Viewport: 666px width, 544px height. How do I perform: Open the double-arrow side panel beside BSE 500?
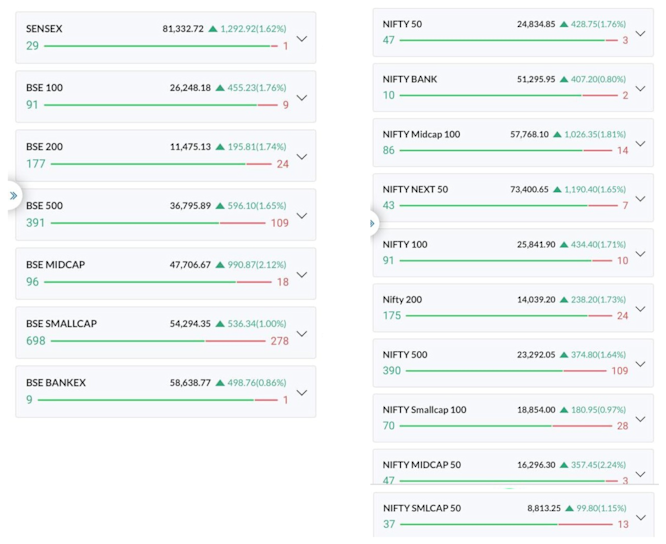13,195
